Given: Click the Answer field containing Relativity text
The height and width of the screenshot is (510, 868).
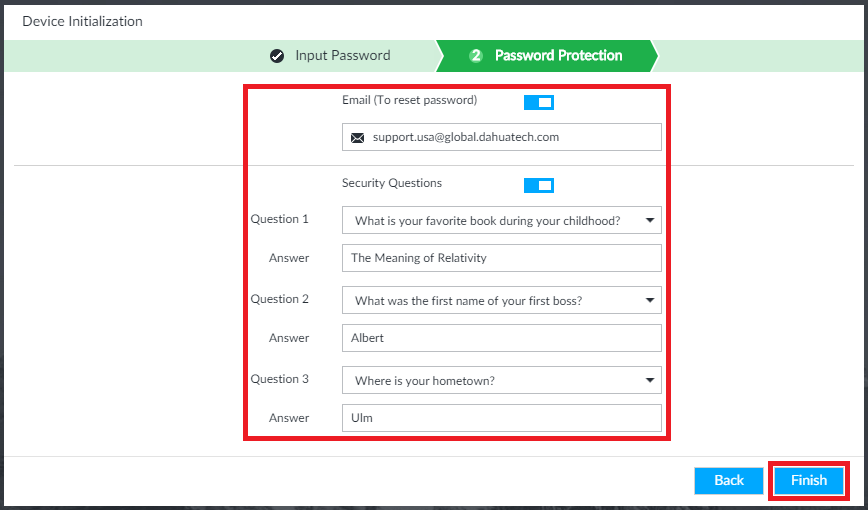Looking at the screenshot, I should (x=501, y=258).
